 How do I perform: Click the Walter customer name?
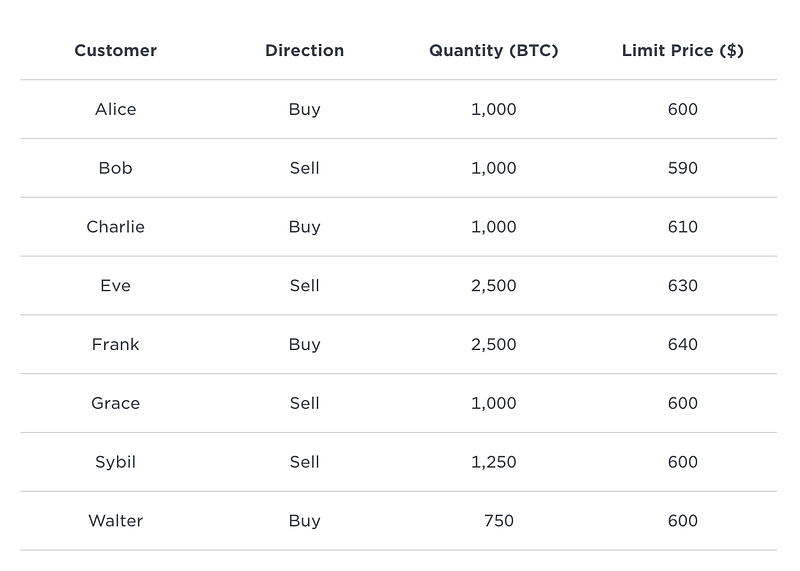click(115, 521)
